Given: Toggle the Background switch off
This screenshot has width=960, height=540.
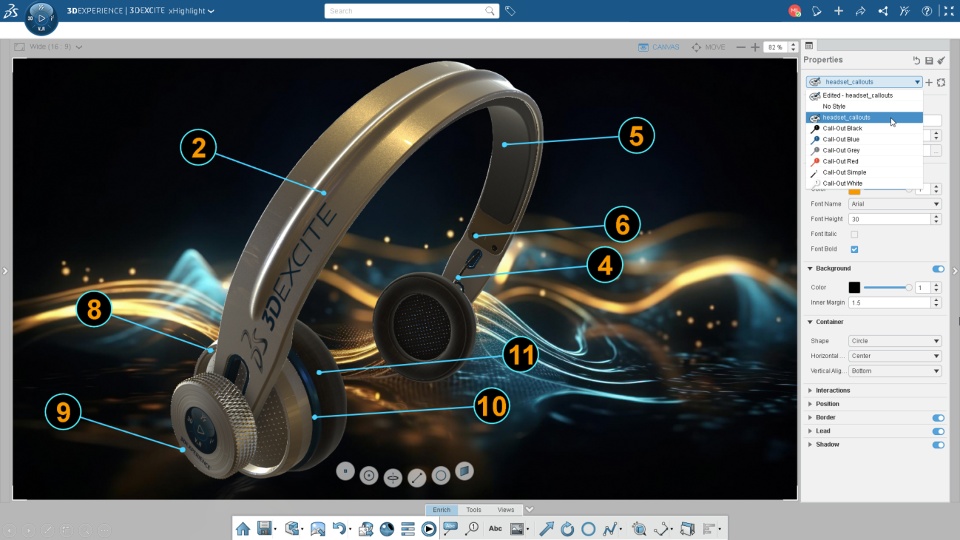Looking at the screenshot, I should pyautogui.click(x=938, y=269).
